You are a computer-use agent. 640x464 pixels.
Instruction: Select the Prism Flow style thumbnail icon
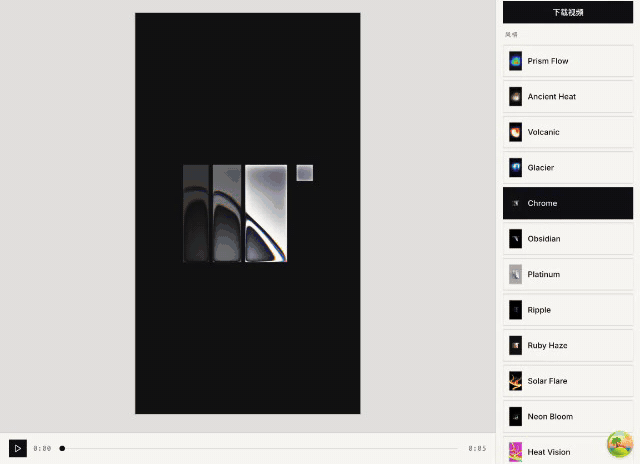515,61
